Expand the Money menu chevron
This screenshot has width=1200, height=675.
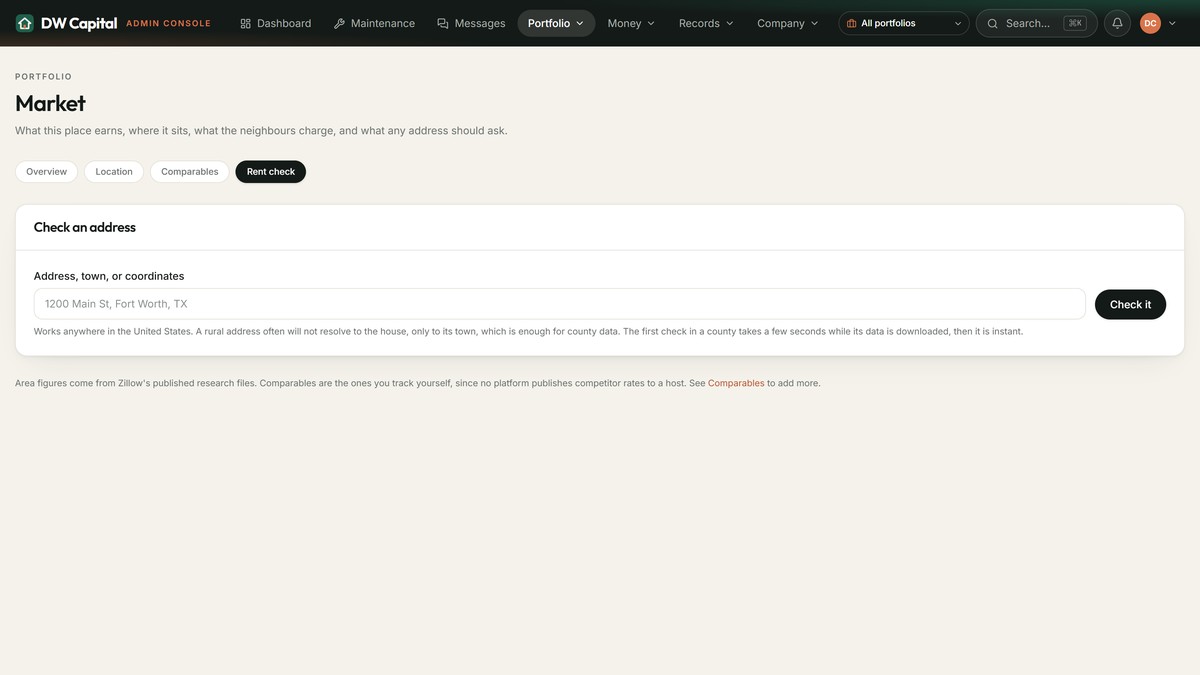pyautogui.click(x=652, y=23)
